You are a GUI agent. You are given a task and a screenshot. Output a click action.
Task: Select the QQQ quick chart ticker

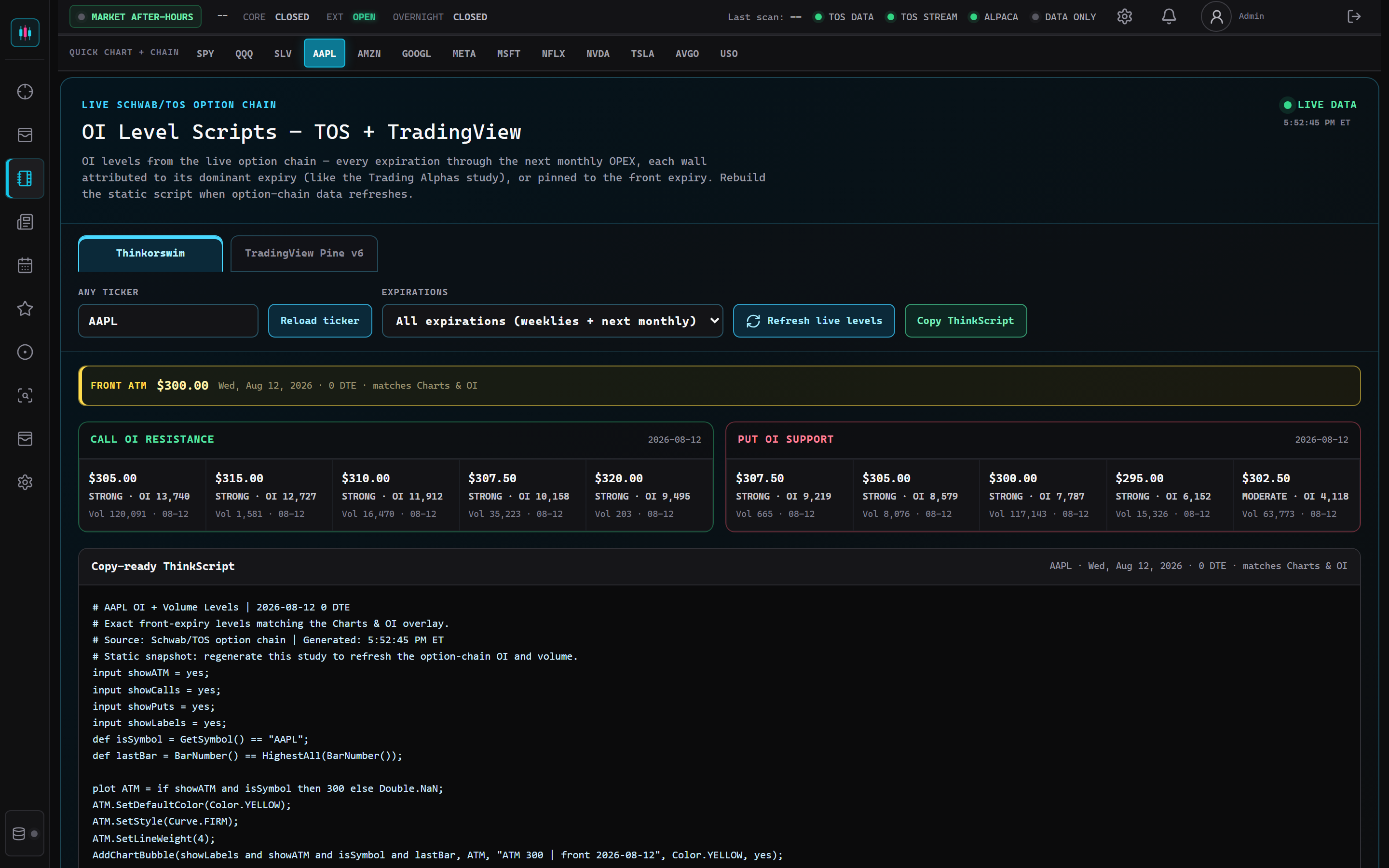pyautogui.click(x=244, y=54)
